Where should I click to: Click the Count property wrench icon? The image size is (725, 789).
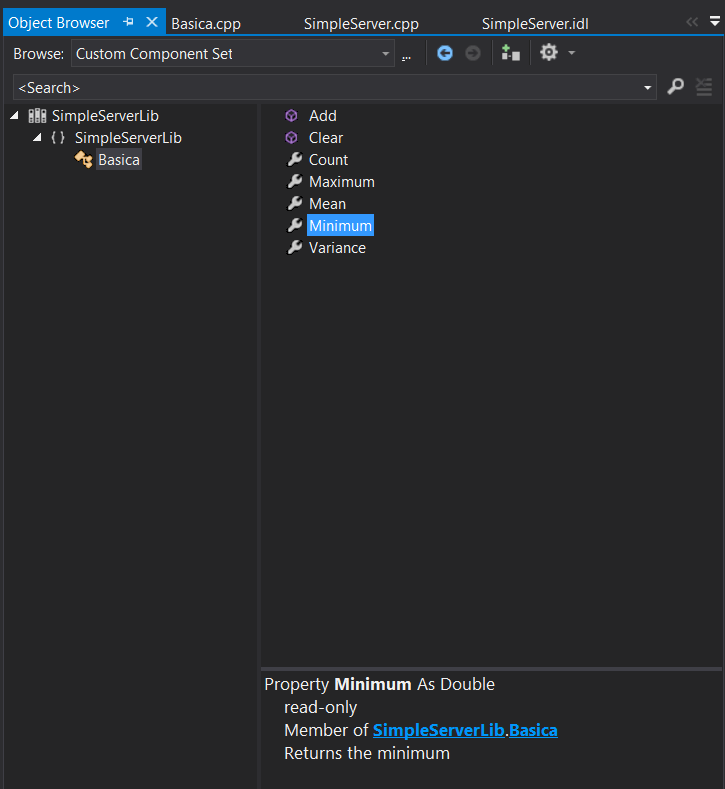point(294,160)
